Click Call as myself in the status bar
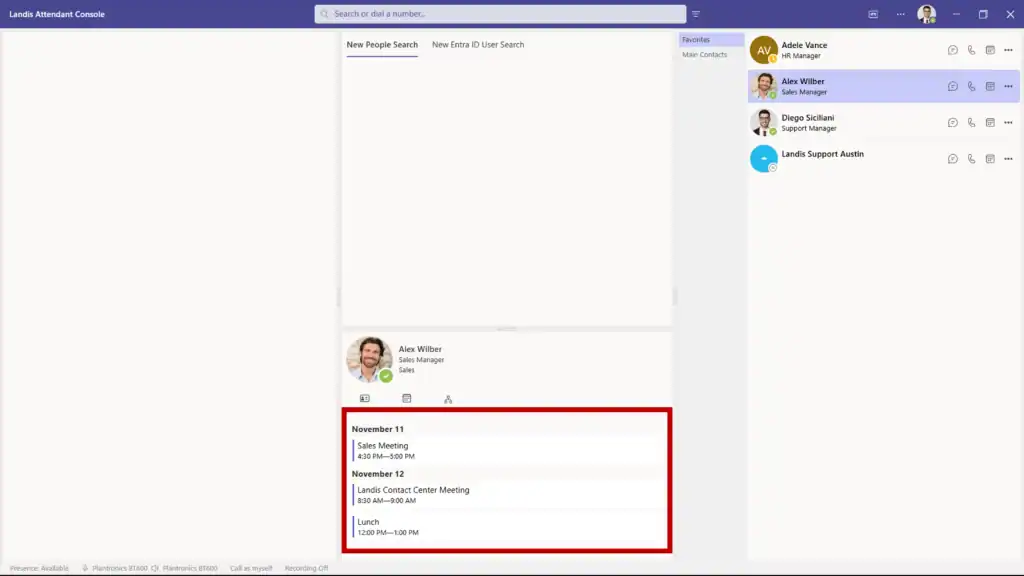 (x=253, y=567)
